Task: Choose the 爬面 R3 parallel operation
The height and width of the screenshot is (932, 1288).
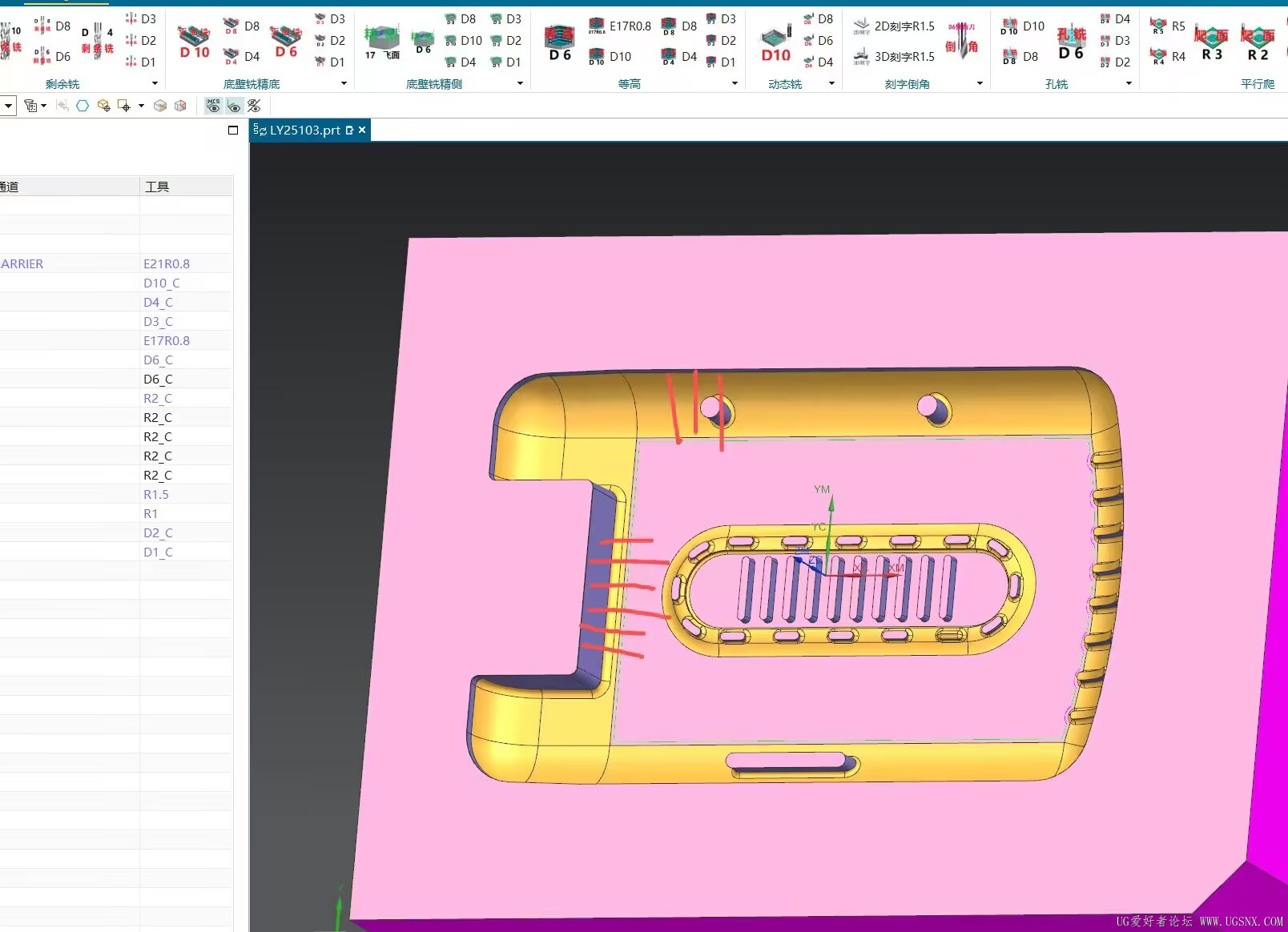Action: pyautogui.click(x=1211, y=43)
